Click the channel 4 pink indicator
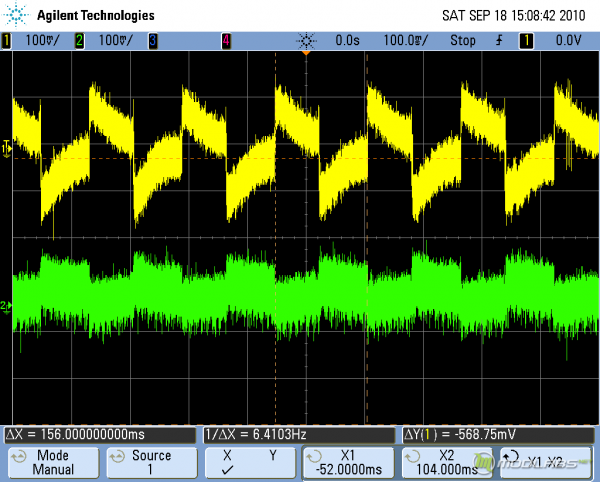Image resolution: width=600 pixels, height=482 pixels. (x=226, y=41)
